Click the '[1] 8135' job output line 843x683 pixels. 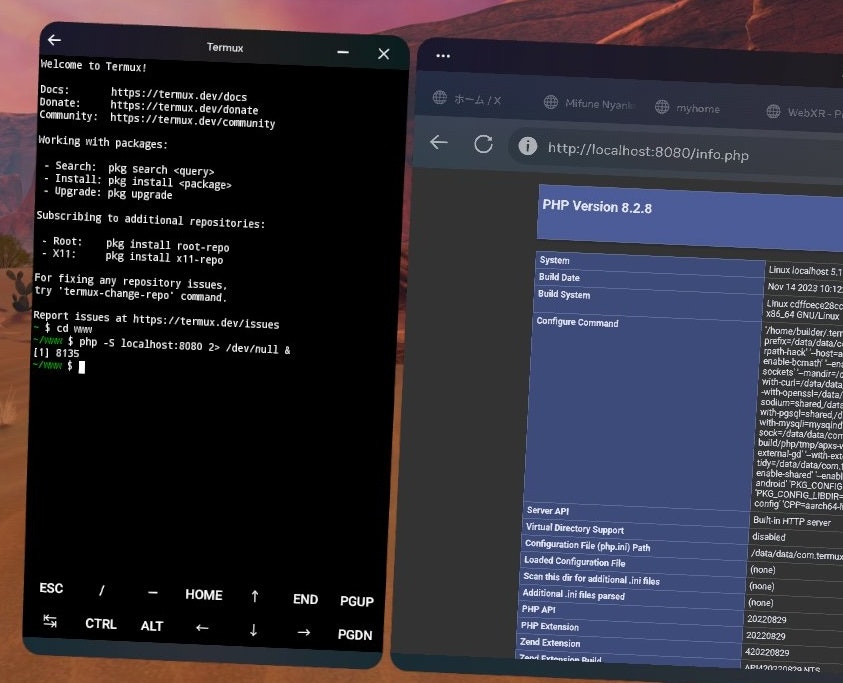(x=56, y=353)
